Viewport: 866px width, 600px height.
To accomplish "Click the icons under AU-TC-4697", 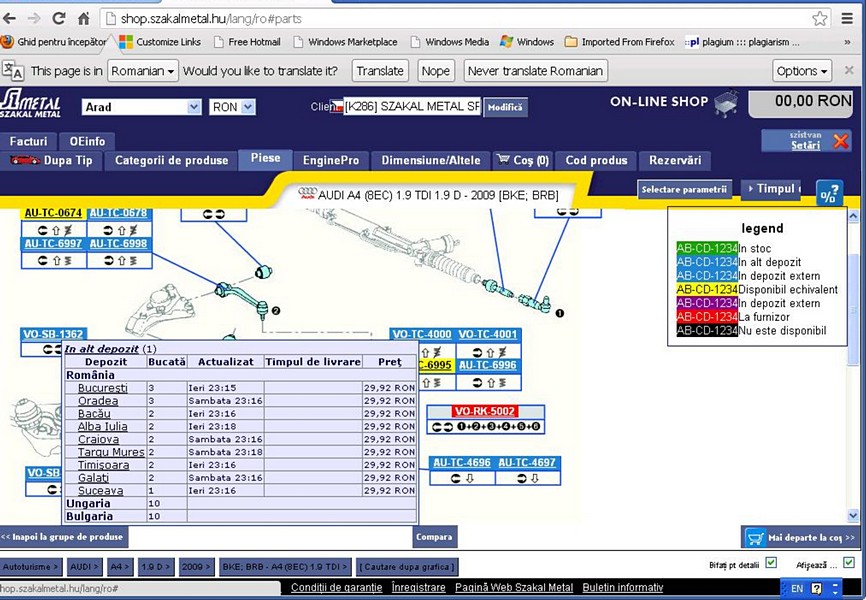I will [x=528, y=478].
